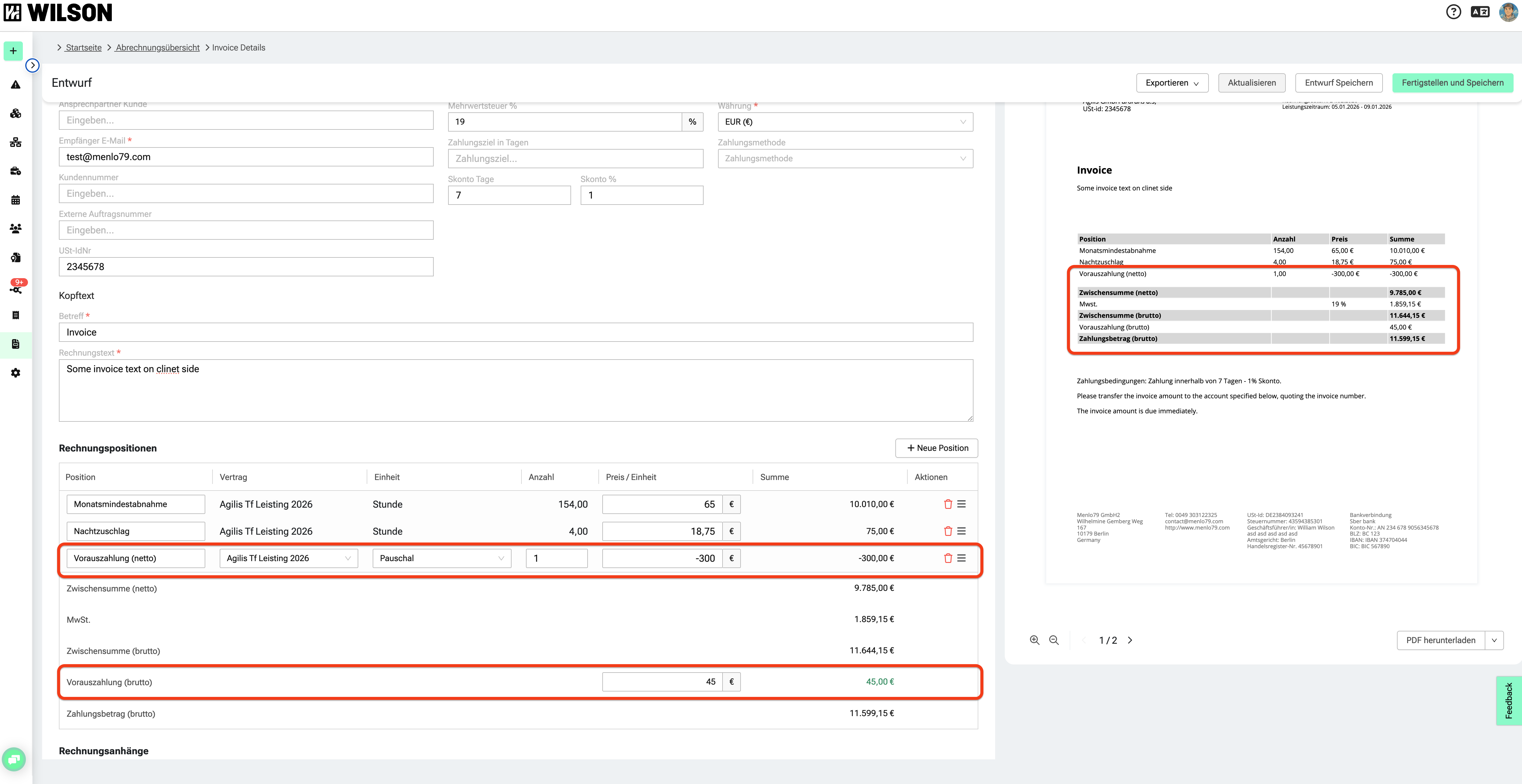1522x784 pixels.
Task: Open the people group icon in sidebar
Action: [16, 229]
